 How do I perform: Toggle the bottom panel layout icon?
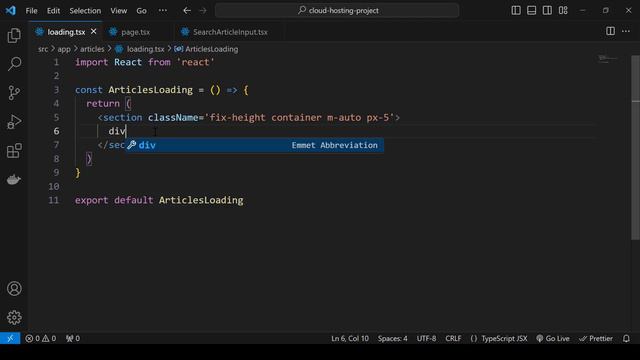pyautogui.click(x=531, y=11)
